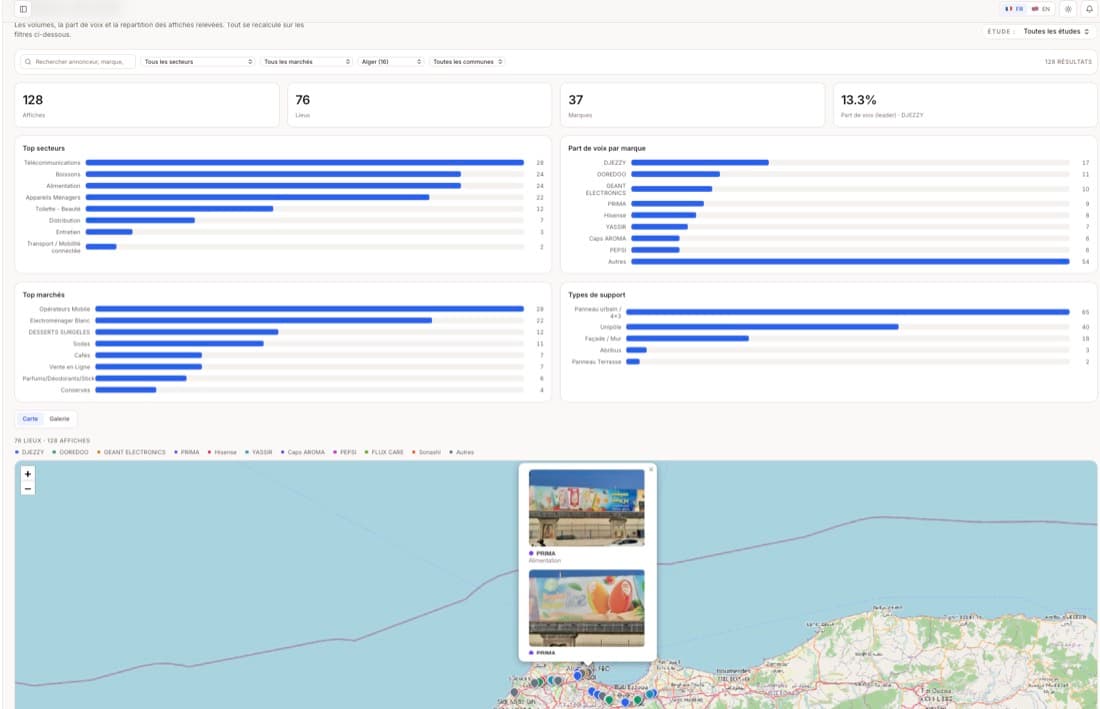This screenshot has width=1100, height=709.
Task: Open the second PRIMA ice-cream billboard photo
Action: tap(586, 608)
